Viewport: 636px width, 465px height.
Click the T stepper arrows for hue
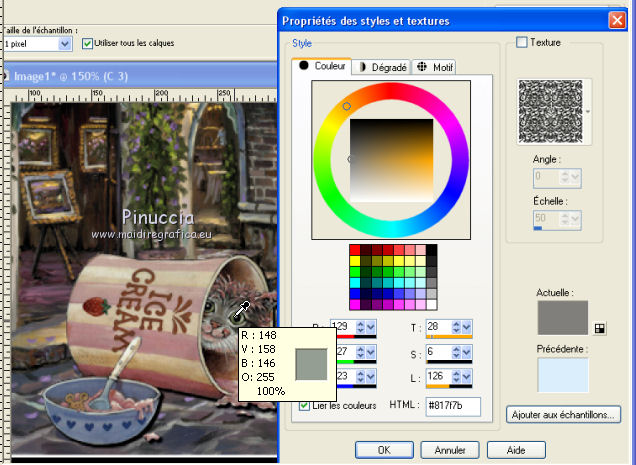click(x=456, y=327)
